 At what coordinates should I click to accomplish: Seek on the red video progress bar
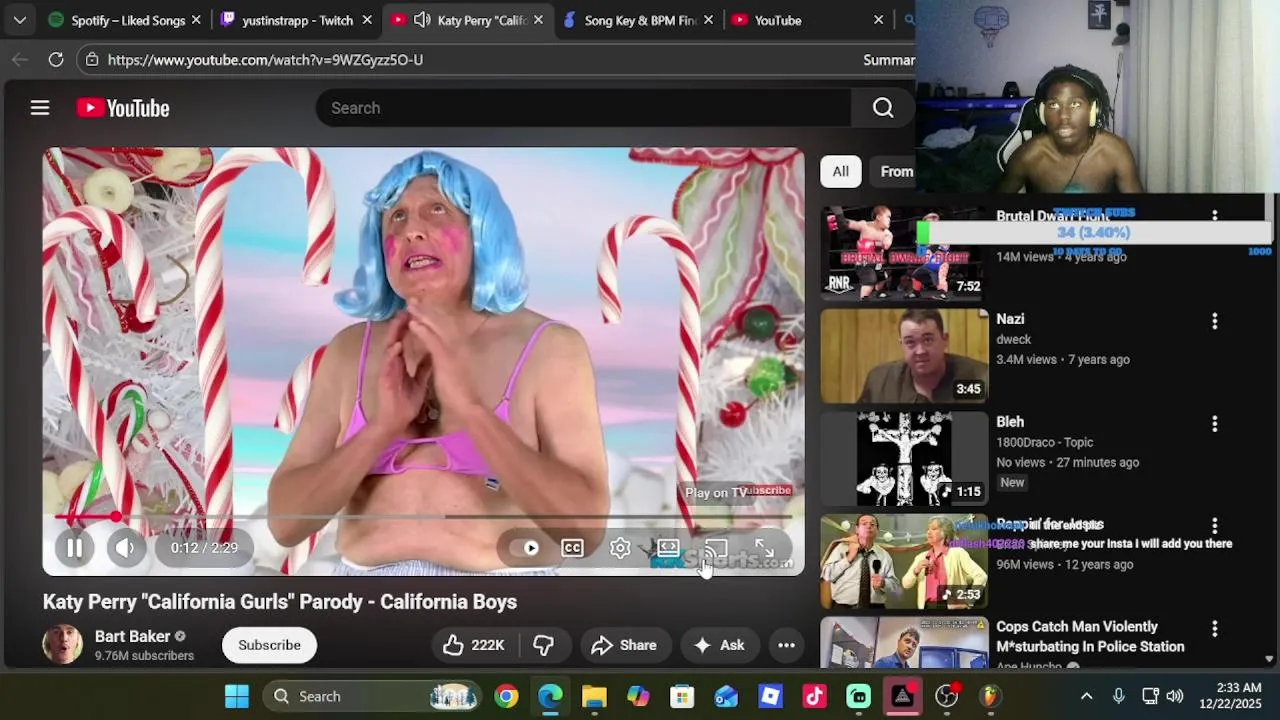point(423,517)
